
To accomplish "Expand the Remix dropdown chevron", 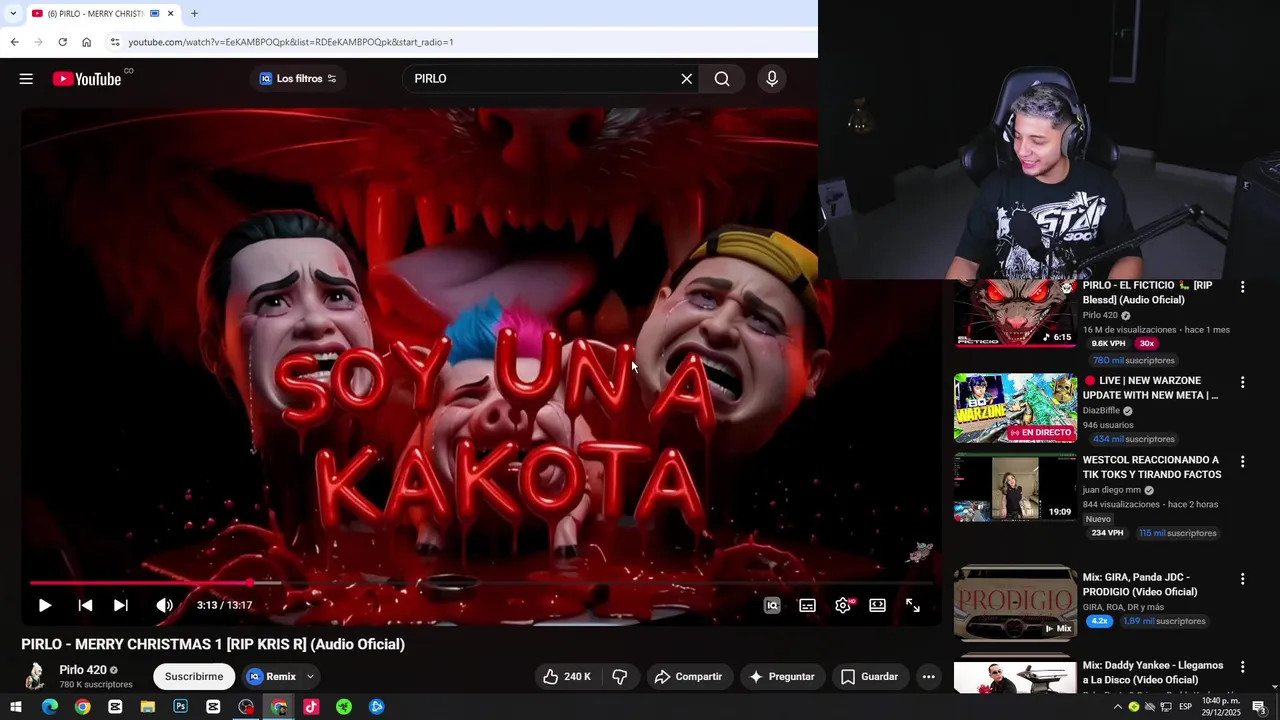I will coord(310,677).
